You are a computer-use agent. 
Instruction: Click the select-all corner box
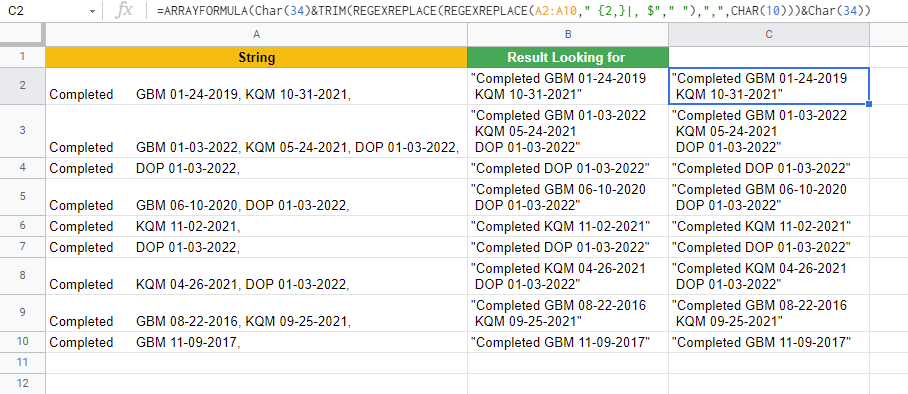23,35
